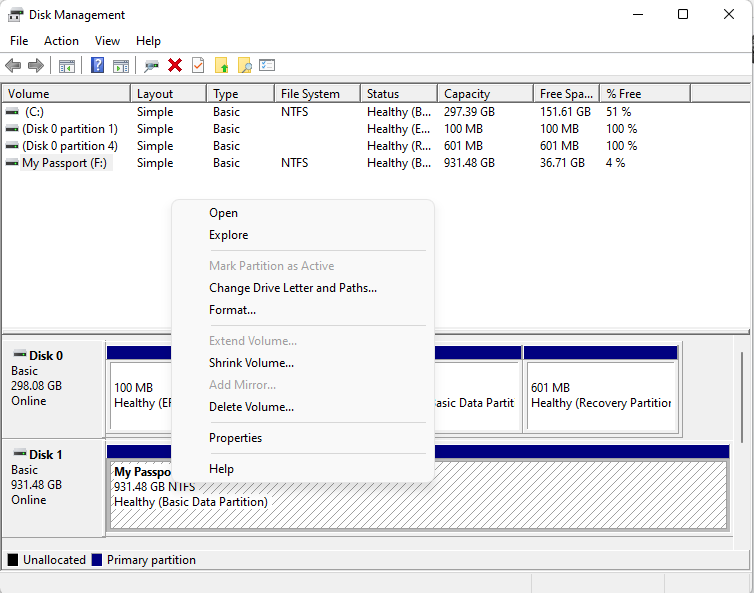Click the 4 % free cell
754x593 pixels.
(x=615, y=163)
